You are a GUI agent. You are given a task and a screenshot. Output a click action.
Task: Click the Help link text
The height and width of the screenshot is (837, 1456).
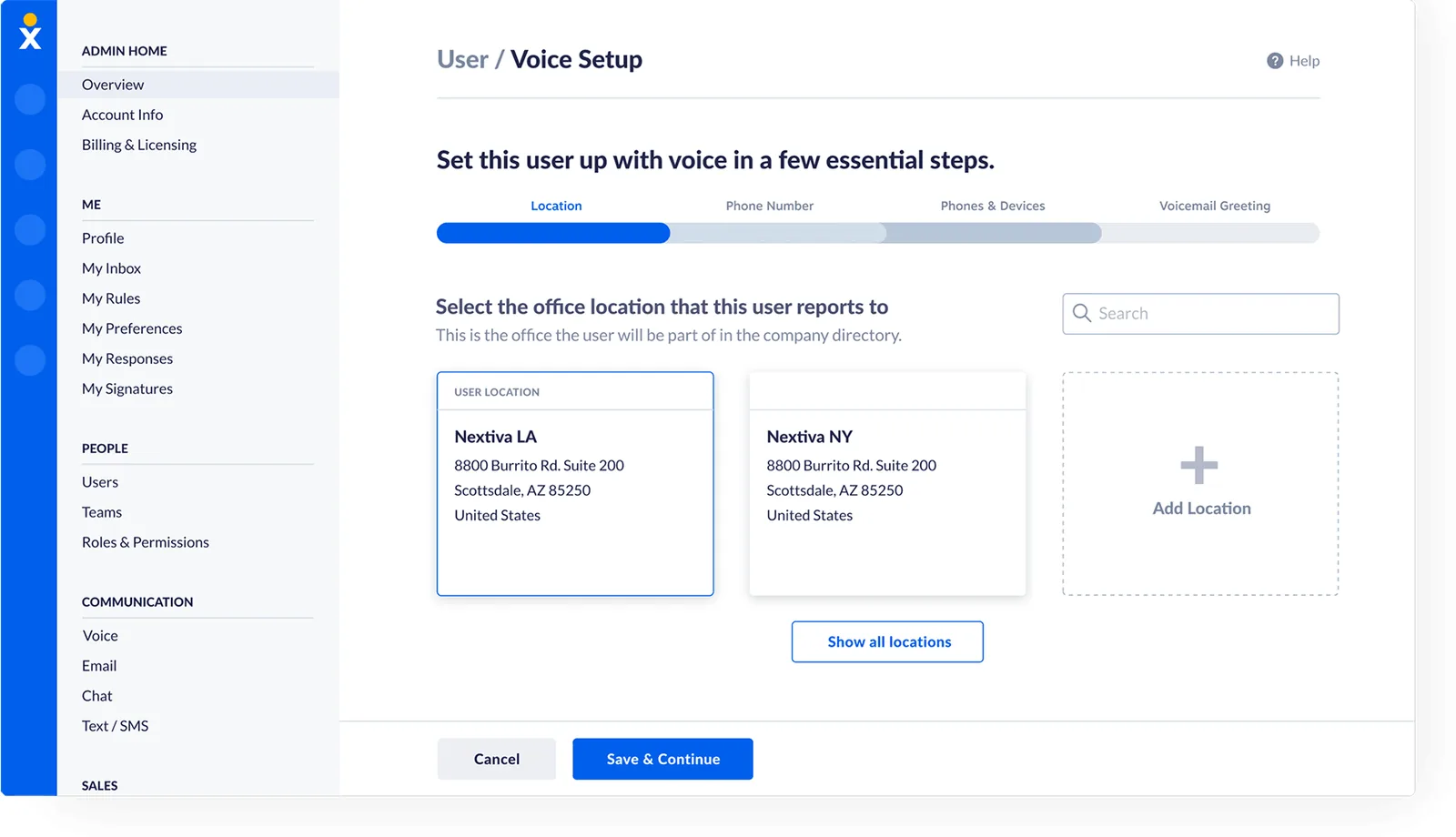[x=1304, y=61]
